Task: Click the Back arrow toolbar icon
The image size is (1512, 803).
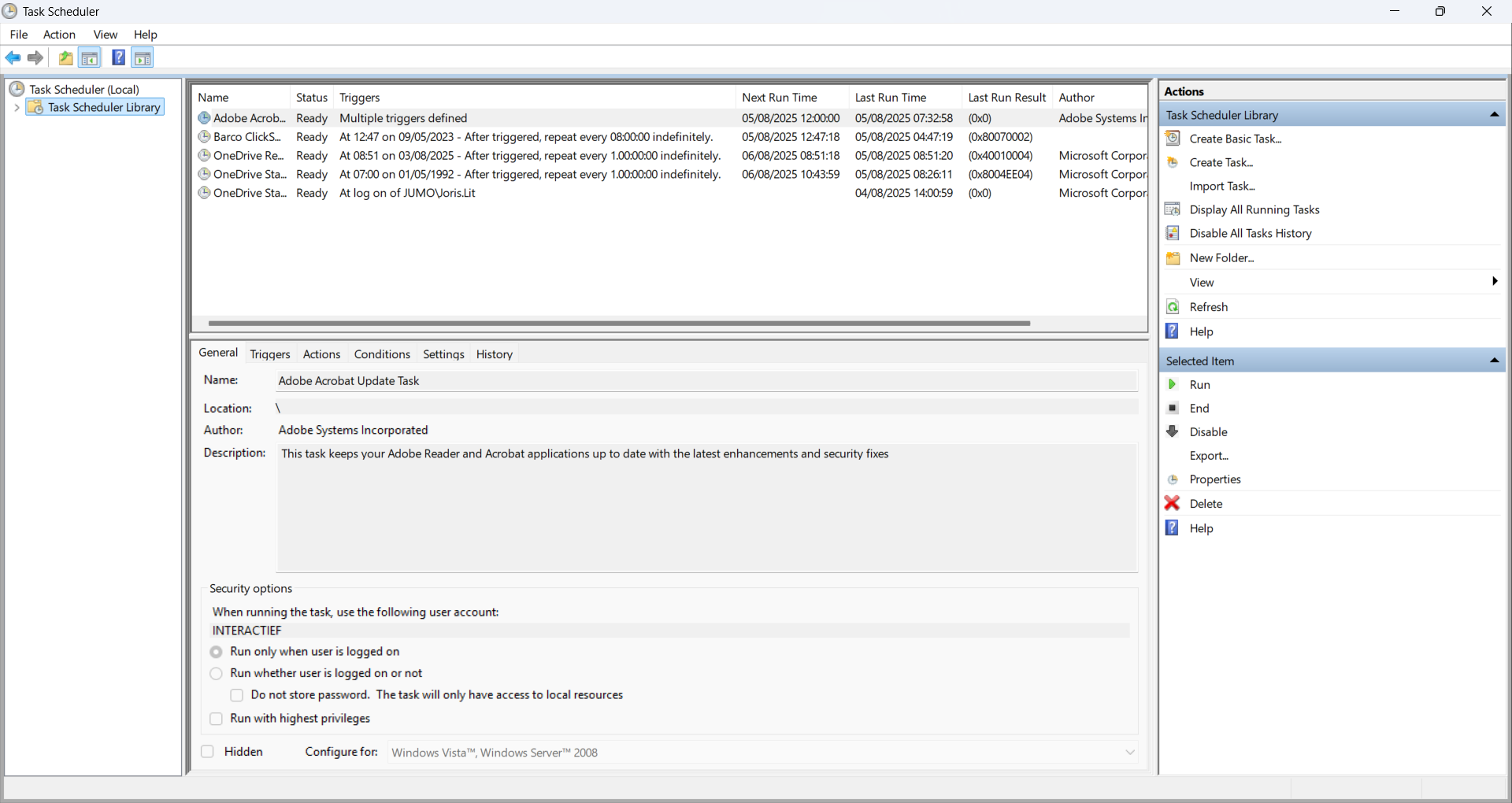Action: (x=13, y=57)
